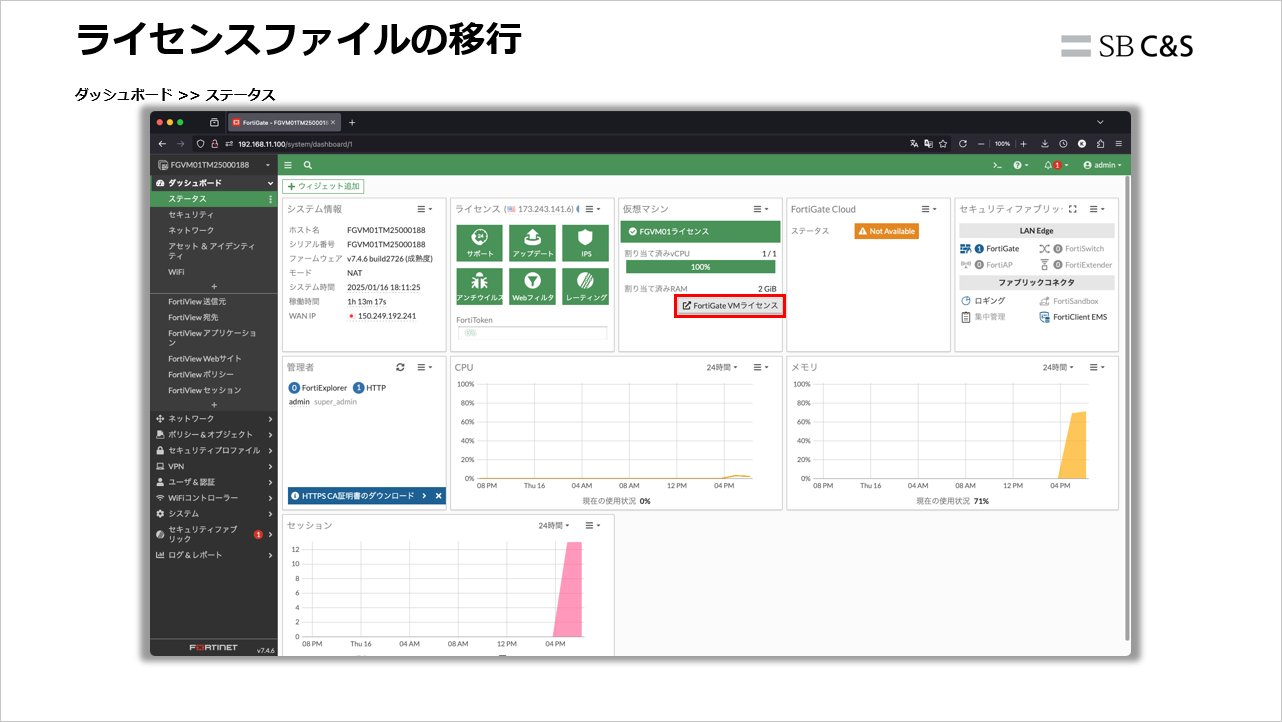Click the レーティング license icon
Image resolution: width=1282 pixels, height=722 pixels.
click(x=585, y=287)
